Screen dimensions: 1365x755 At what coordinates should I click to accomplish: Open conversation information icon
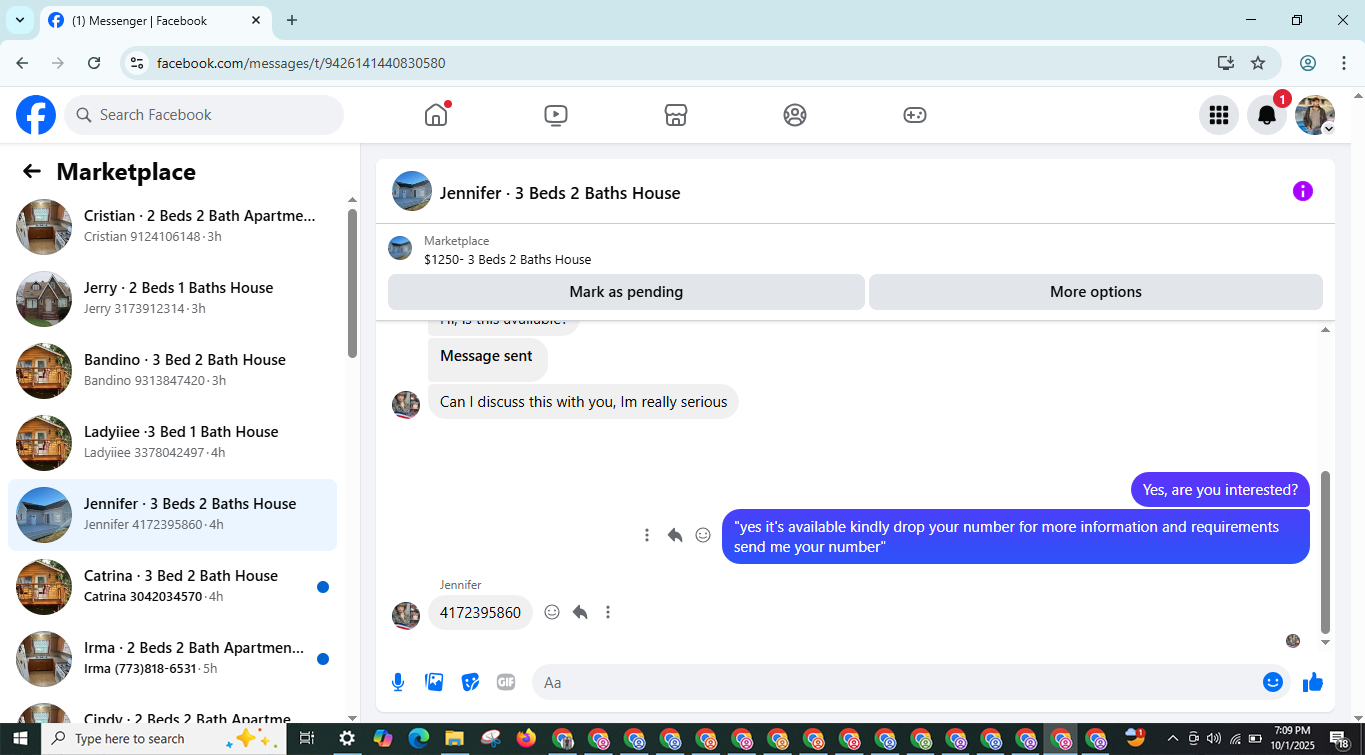[1302, 191]
